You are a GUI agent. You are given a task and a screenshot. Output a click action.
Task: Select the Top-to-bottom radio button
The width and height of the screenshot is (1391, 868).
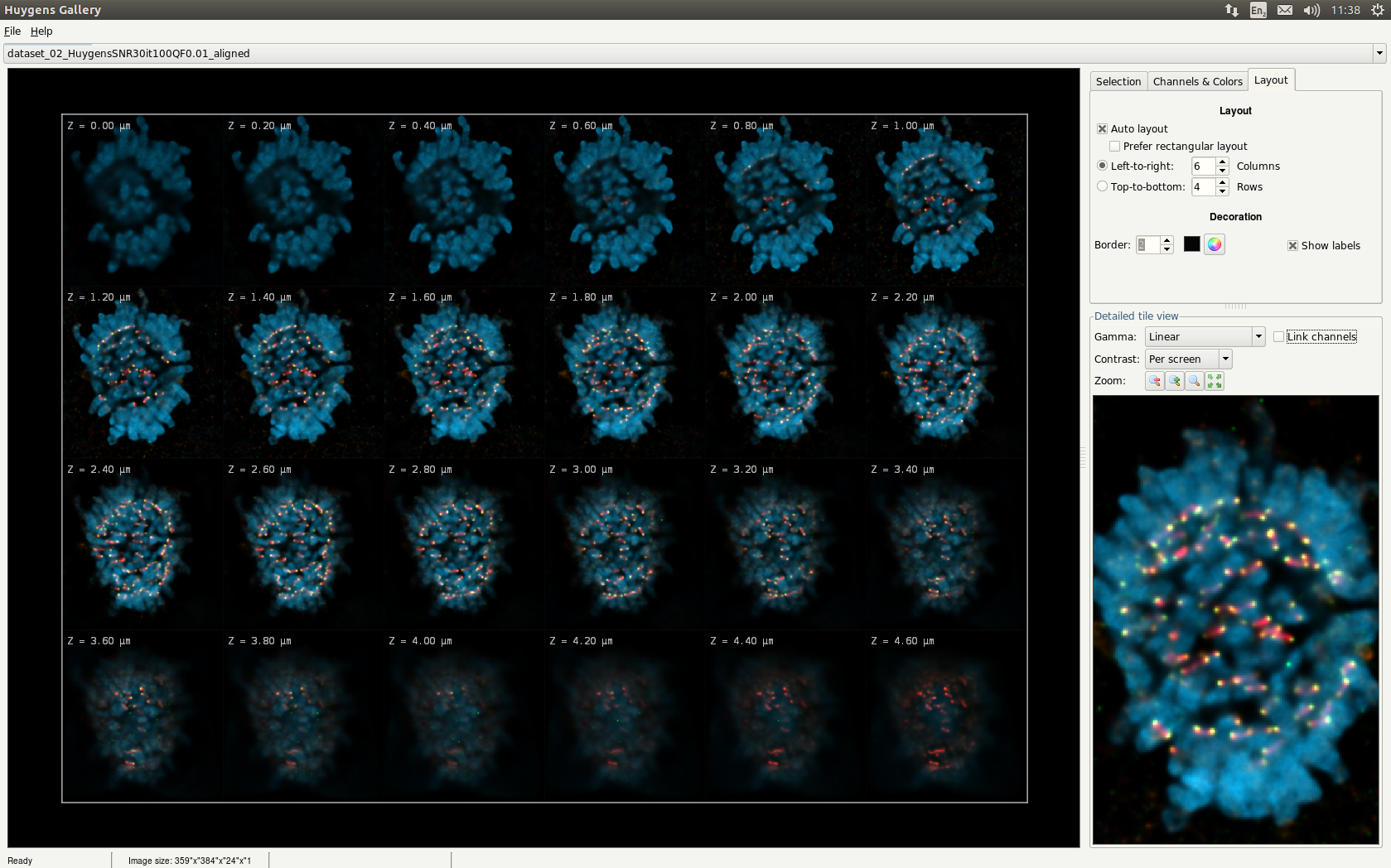pyautogui.click(x=1102, y=186)
